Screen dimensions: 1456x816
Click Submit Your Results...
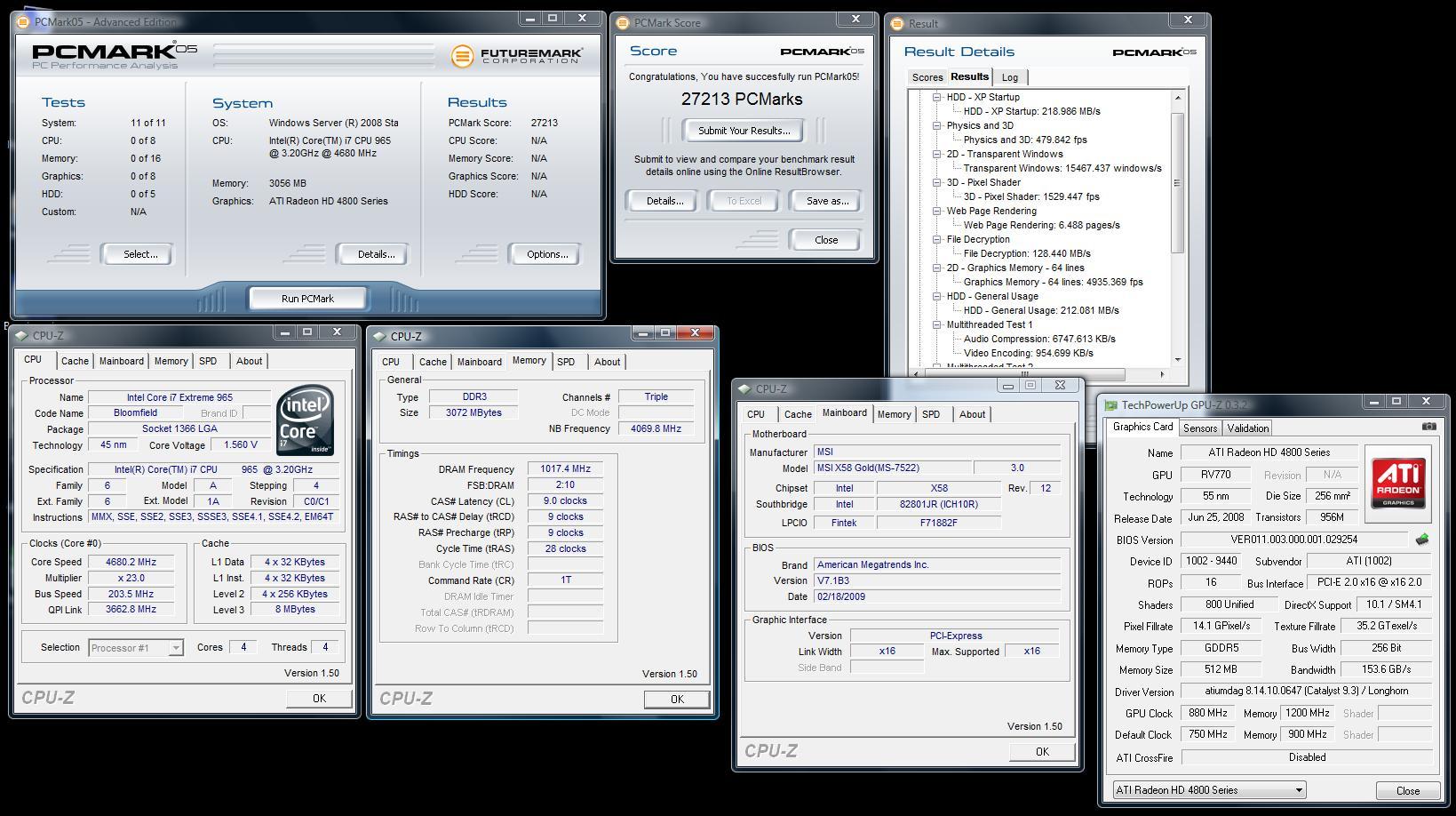click(744, 131)
